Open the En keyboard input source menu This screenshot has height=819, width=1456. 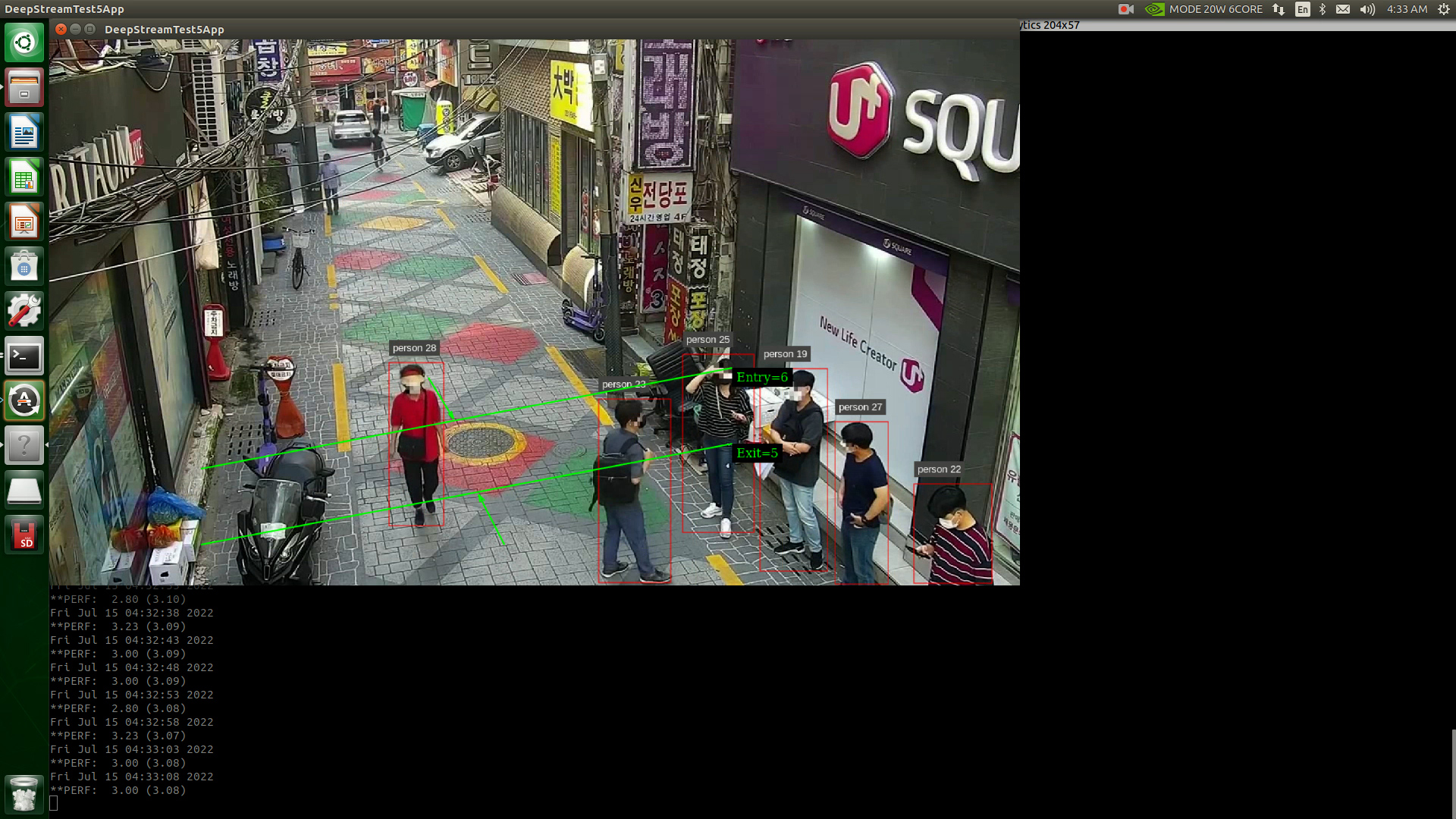1303,9
